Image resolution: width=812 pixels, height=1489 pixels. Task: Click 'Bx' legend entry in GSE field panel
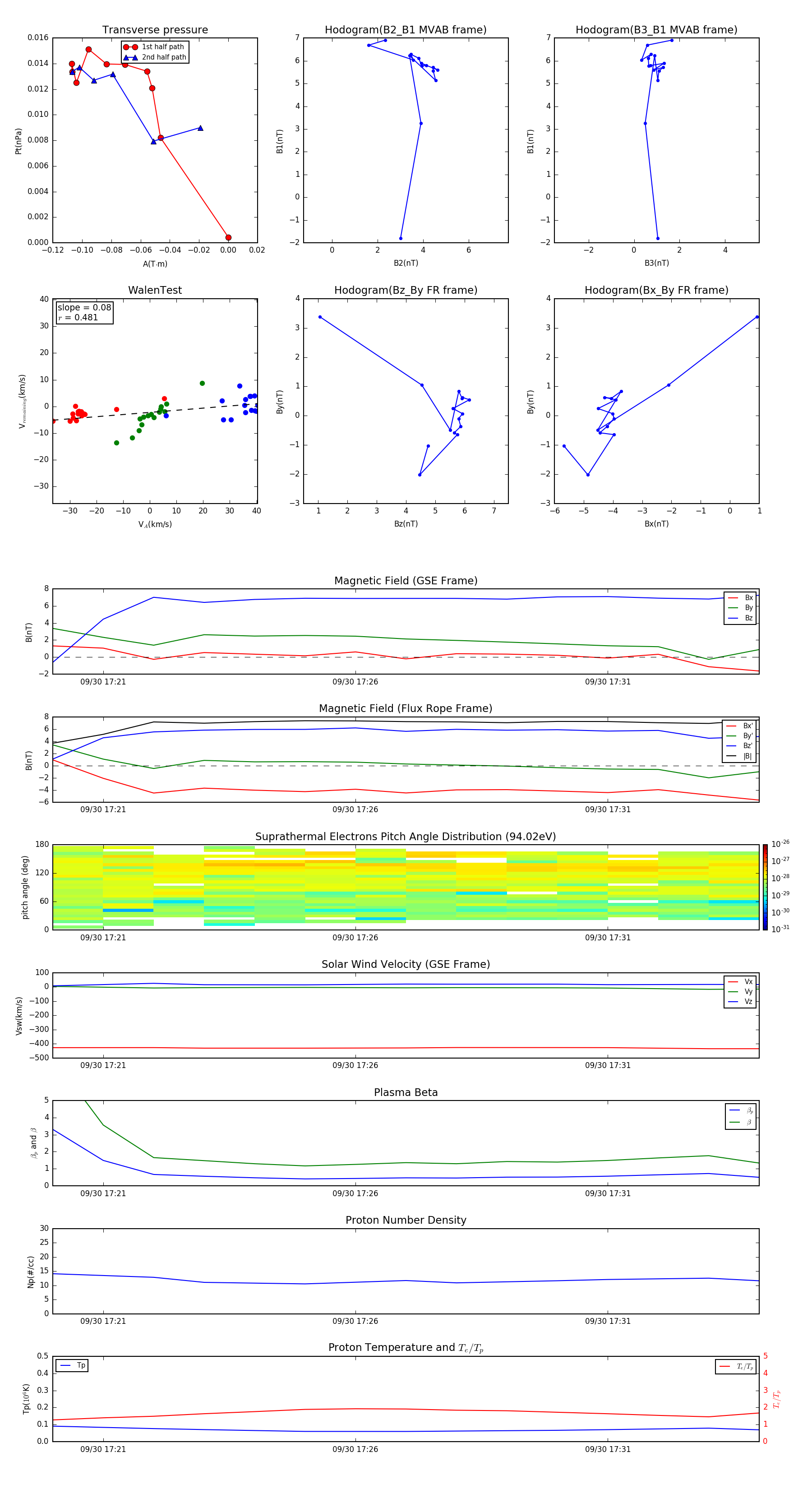click(740, 598)
